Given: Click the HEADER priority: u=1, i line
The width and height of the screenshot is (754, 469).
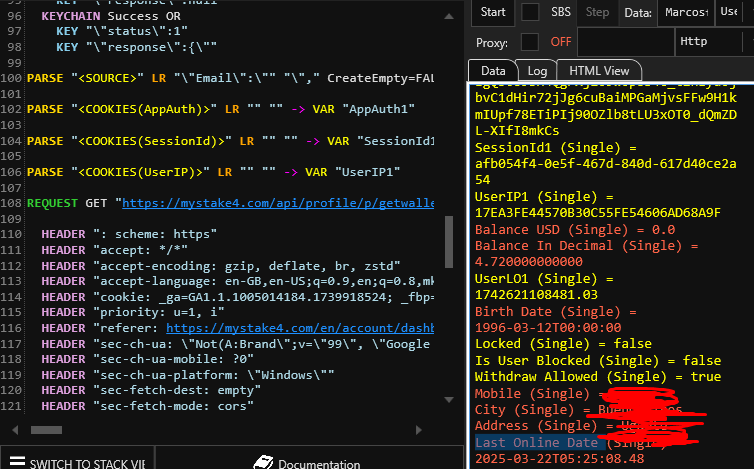Looking at the screenshot, I should (x=133, y=312).
